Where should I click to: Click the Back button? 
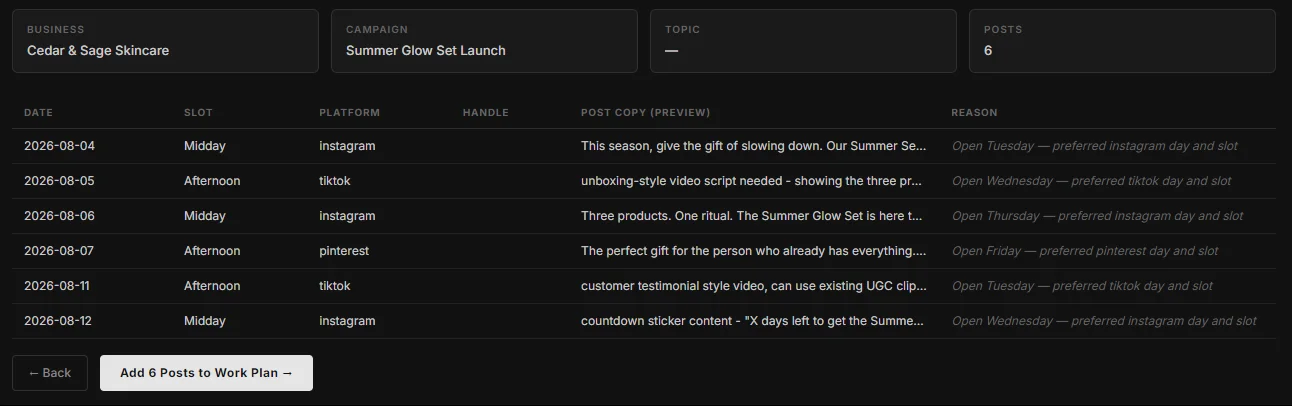50,373
